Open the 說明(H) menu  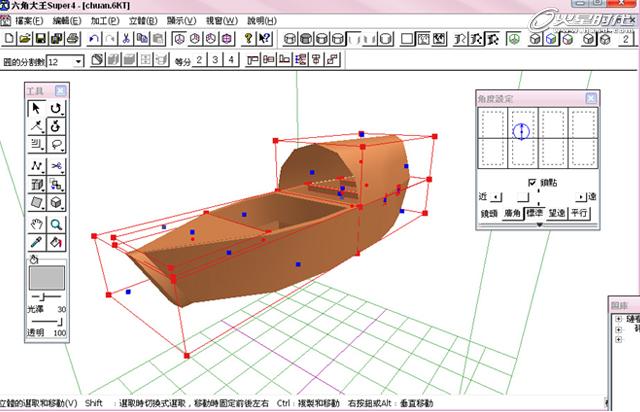click(x=262, y=20)
